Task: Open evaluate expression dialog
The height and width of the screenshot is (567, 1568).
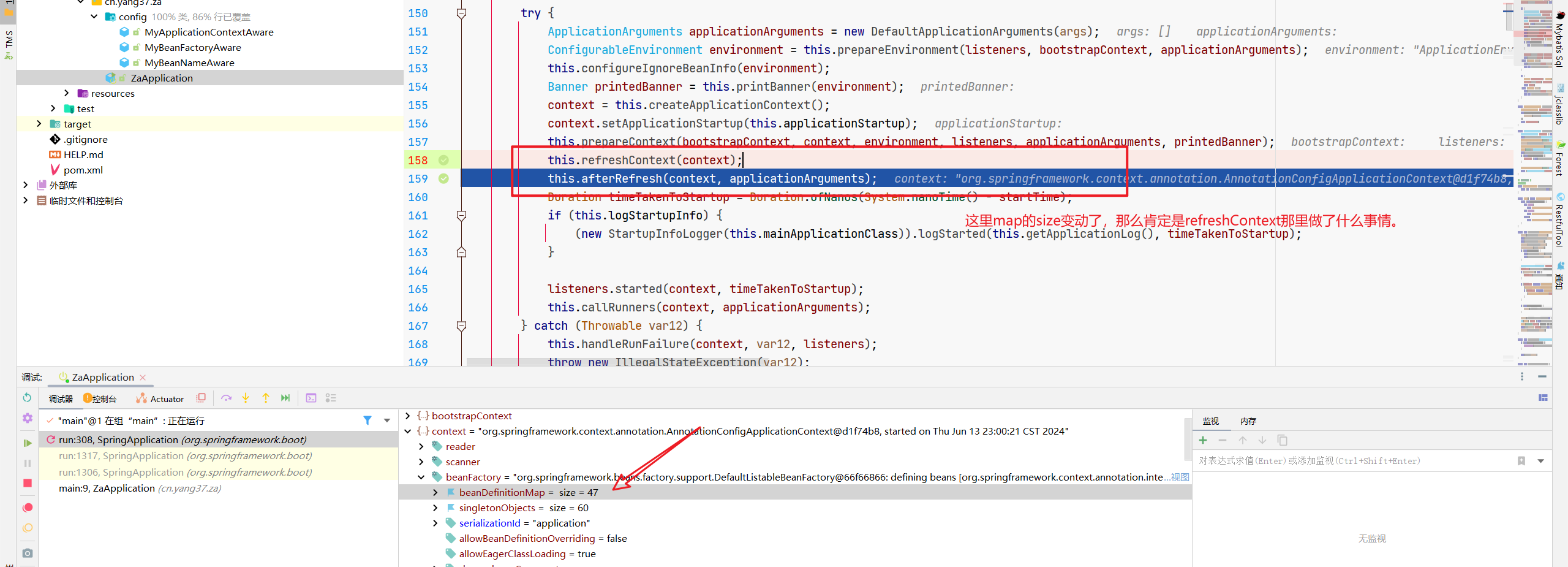Action: pyautogui.click(x=311, y=398)
